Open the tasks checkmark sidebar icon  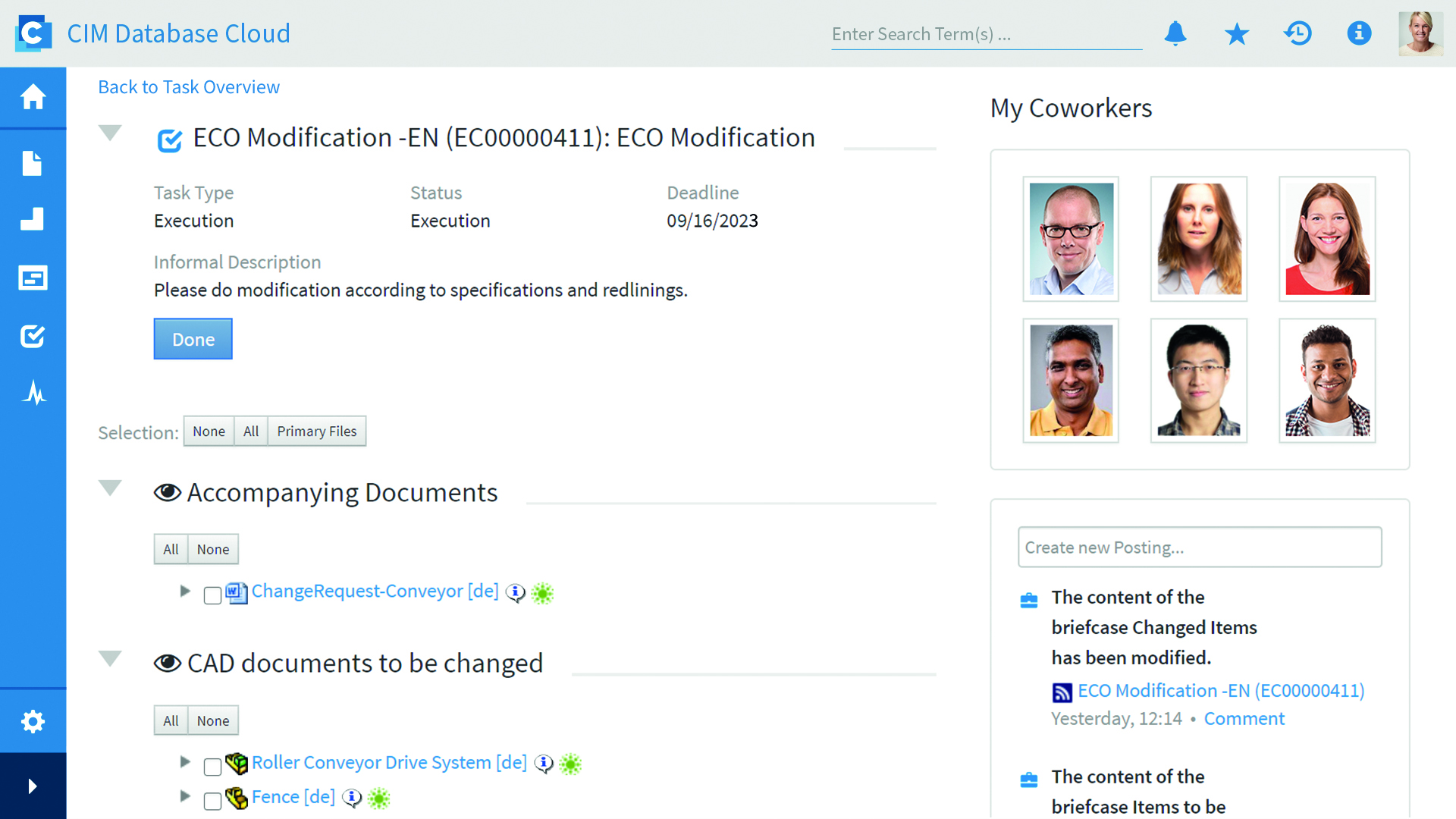33,336
